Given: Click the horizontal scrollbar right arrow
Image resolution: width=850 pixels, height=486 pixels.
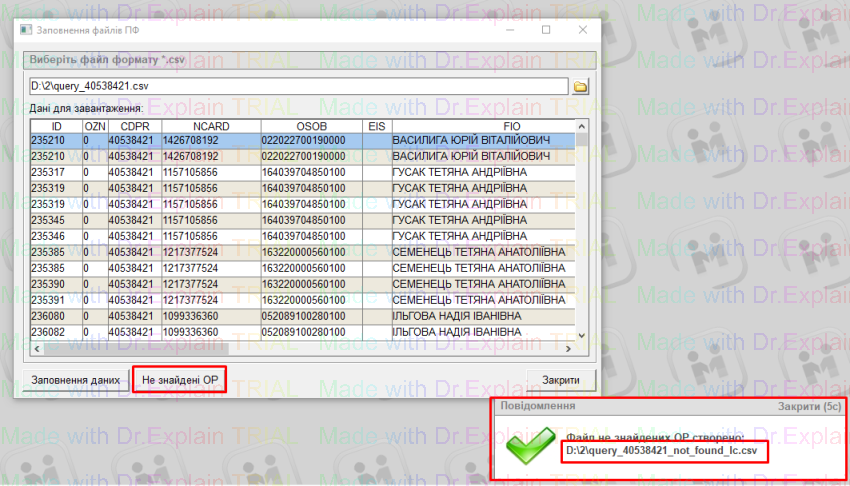Looking at the screenshot, I should [569, 348].
